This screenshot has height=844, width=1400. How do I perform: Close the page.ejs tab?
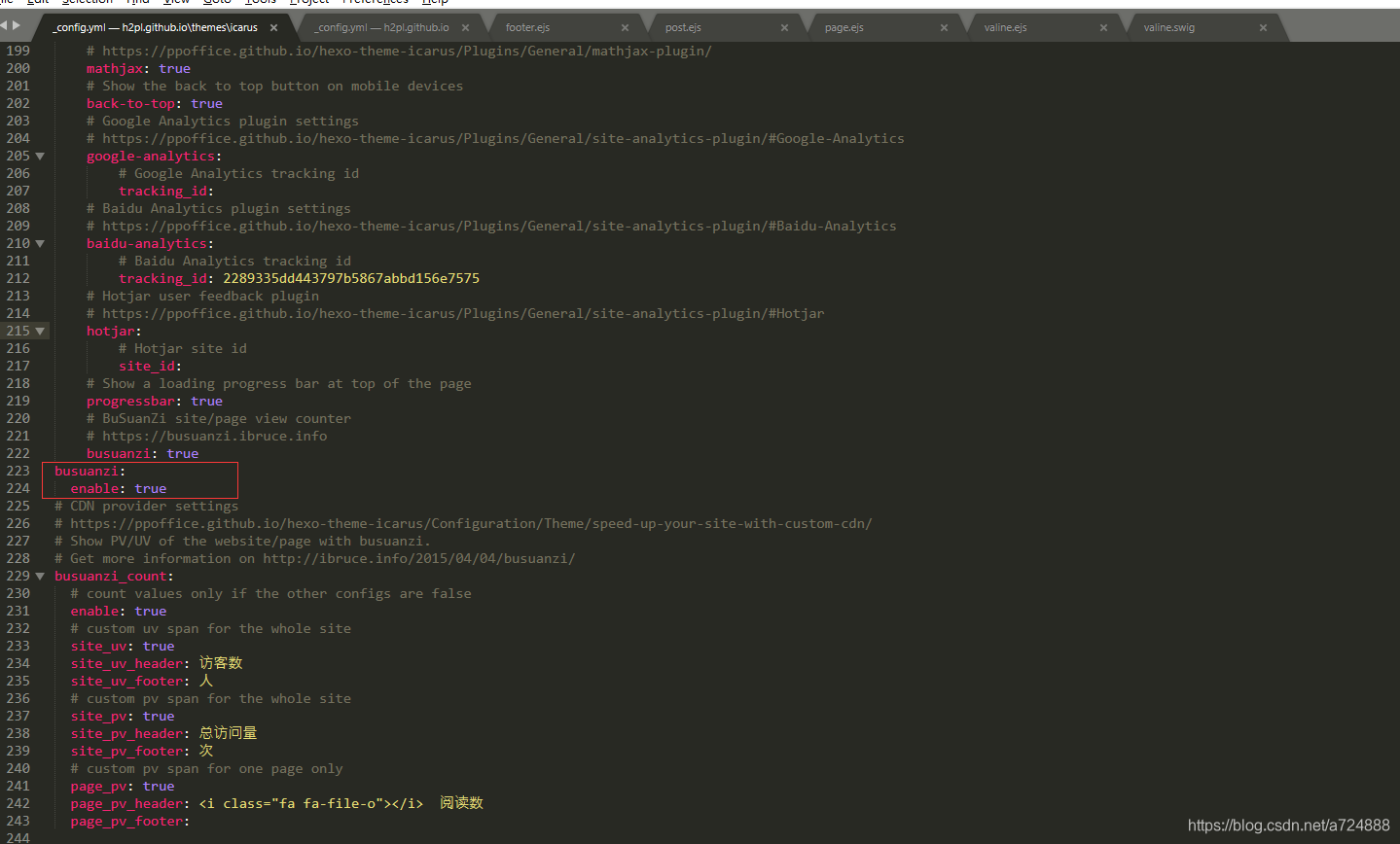[944, 27]
